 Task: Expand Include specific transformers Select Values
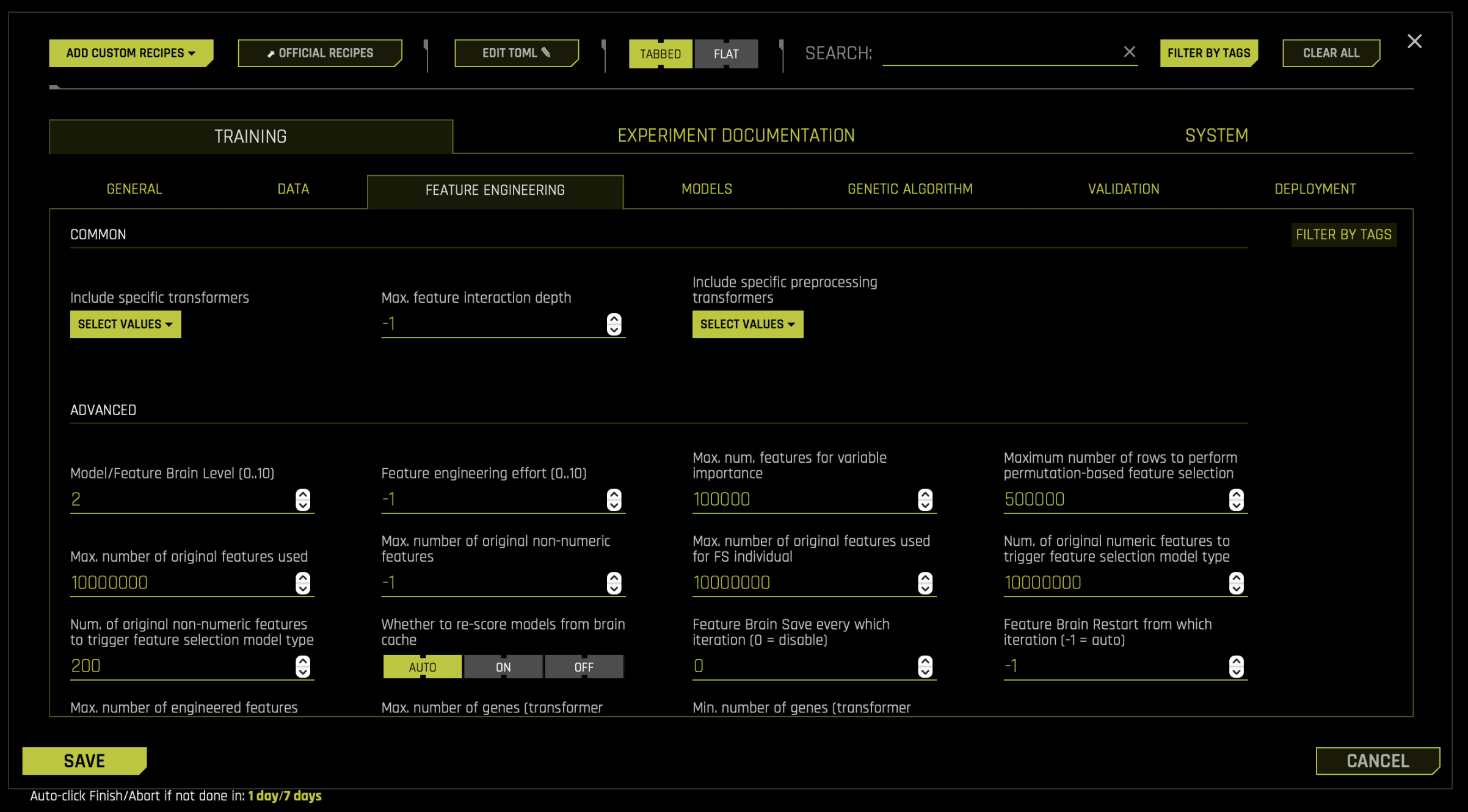tap(125, 324)
